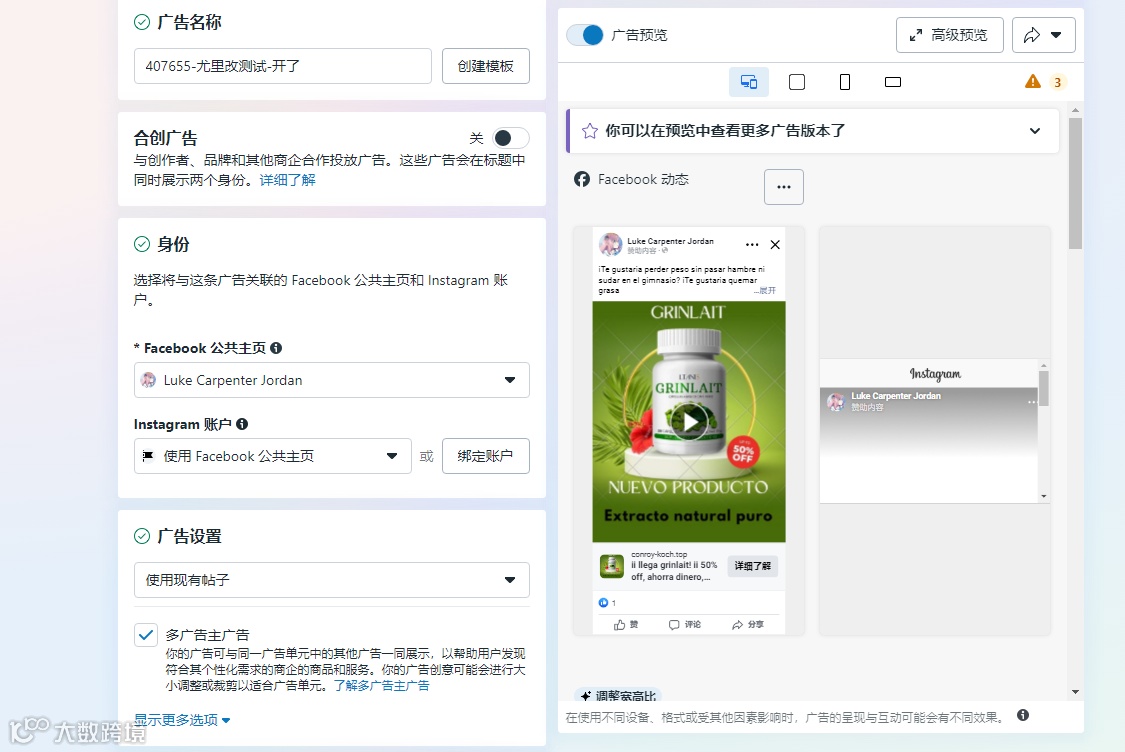The image size is (1125, 752).
Task: Open the Facebook 公共主页 Luke Carpenter Jordan dropdown
Action: (331, 380)
